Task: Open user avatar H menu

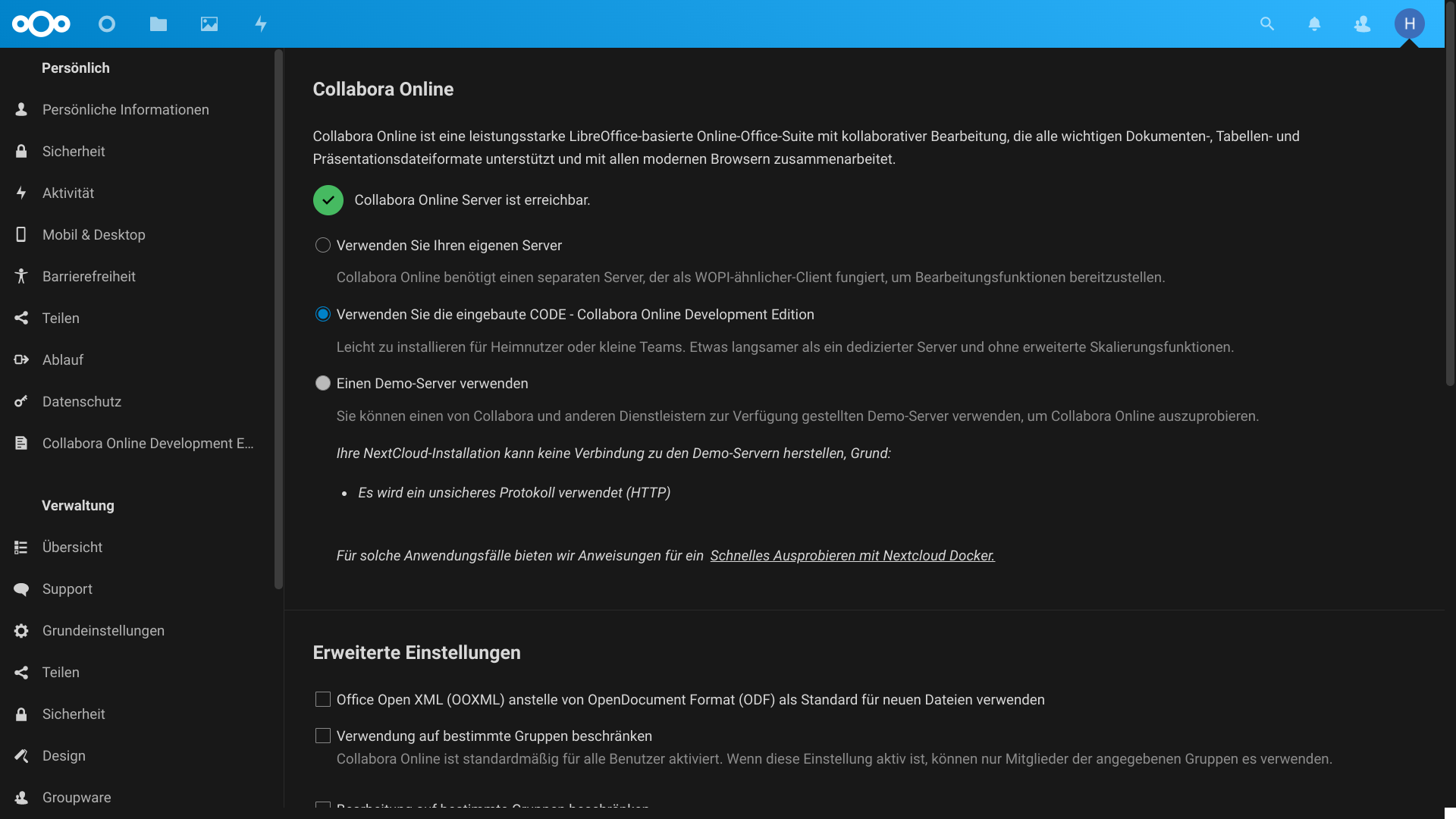Action: (x=1410, y=24)
